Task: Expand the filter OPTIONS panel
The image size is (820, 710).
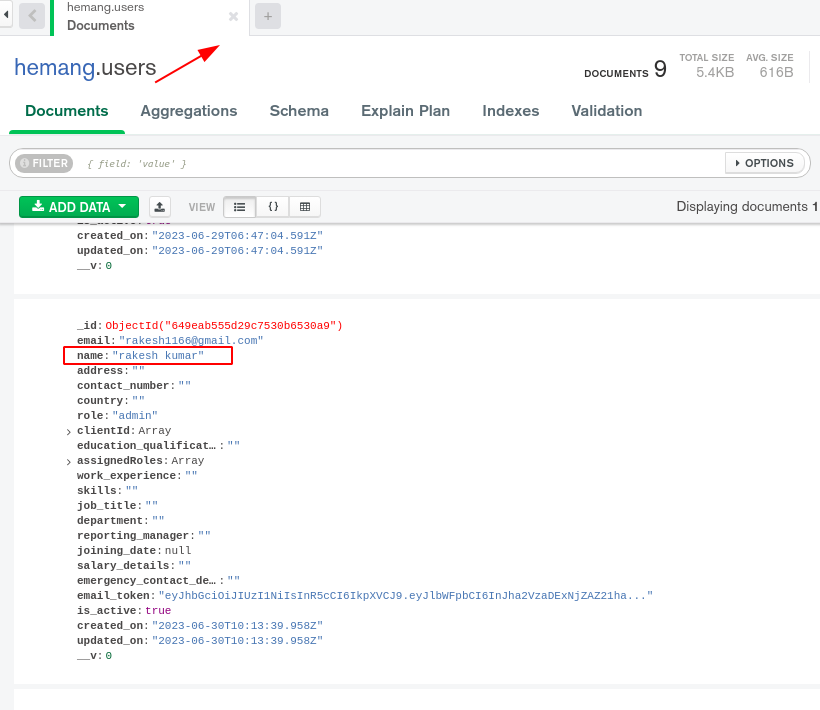Action: (765, 163)
